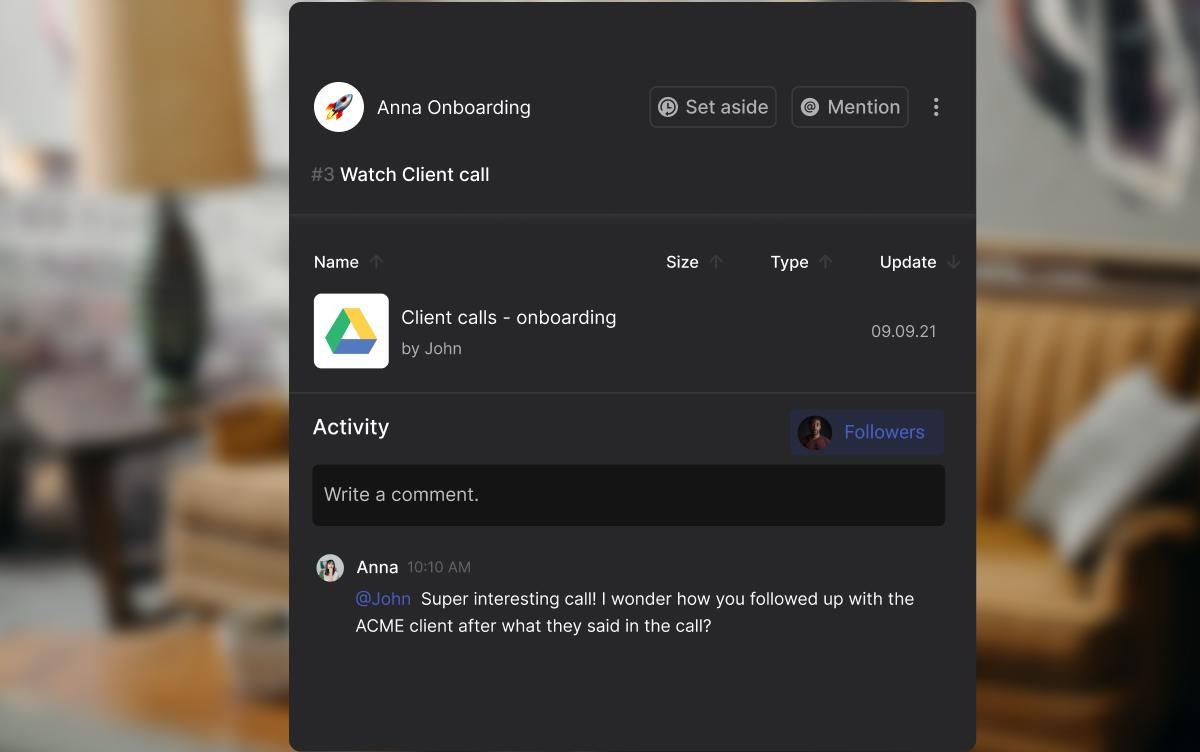Click the Anna commenter name
This screenshot has height=752, width=1200.
378,567
